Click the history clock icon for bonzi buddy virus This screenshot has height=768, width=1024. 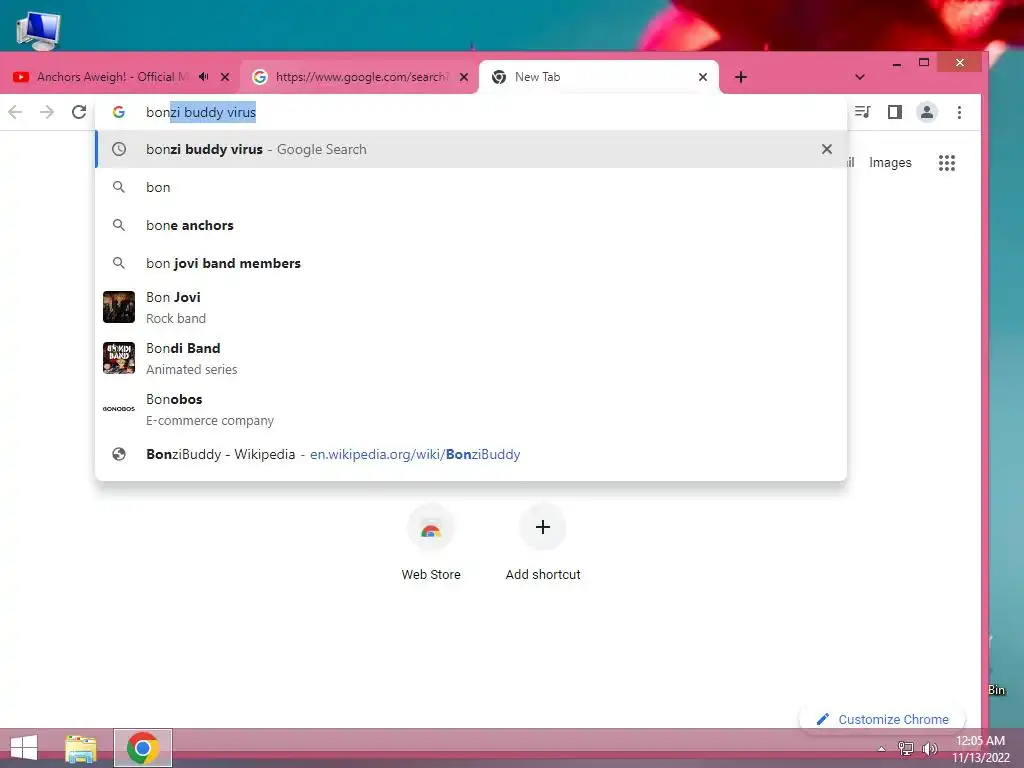click(119, 150)
